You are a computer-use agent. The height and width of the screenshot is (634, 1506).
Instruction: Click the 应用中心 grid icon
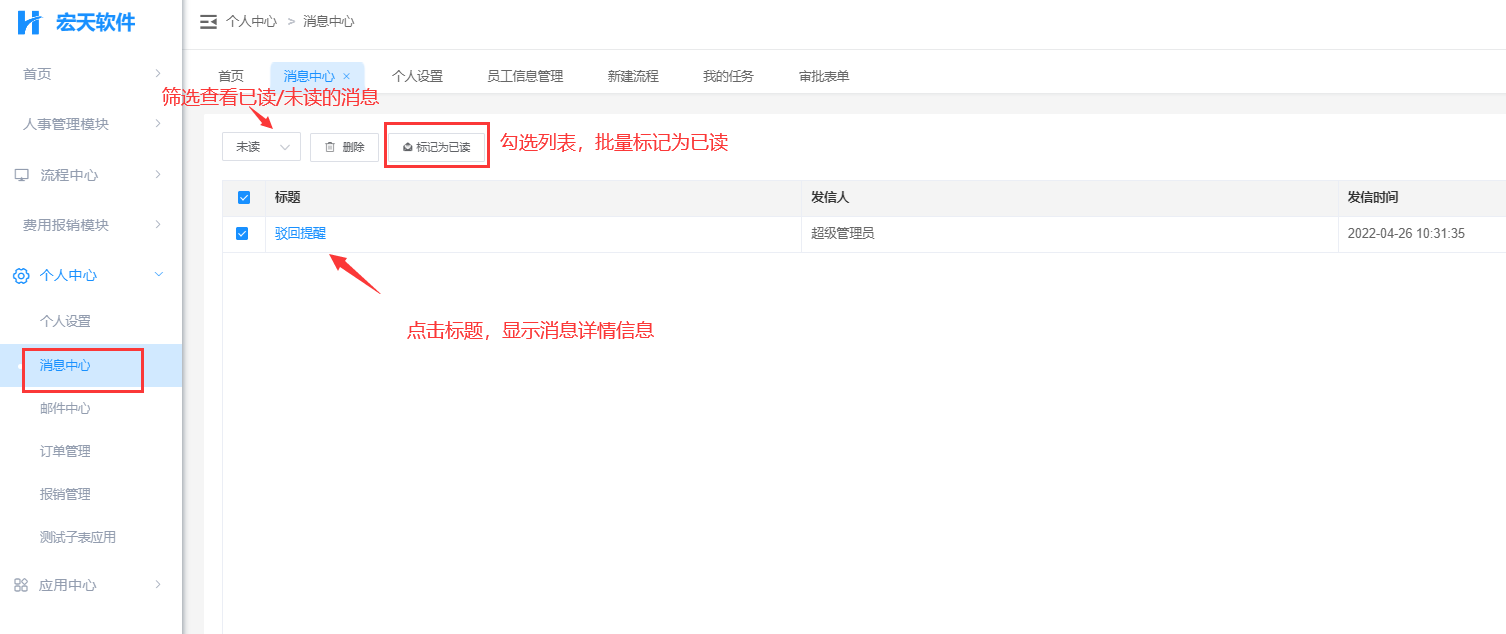[21, 585]
